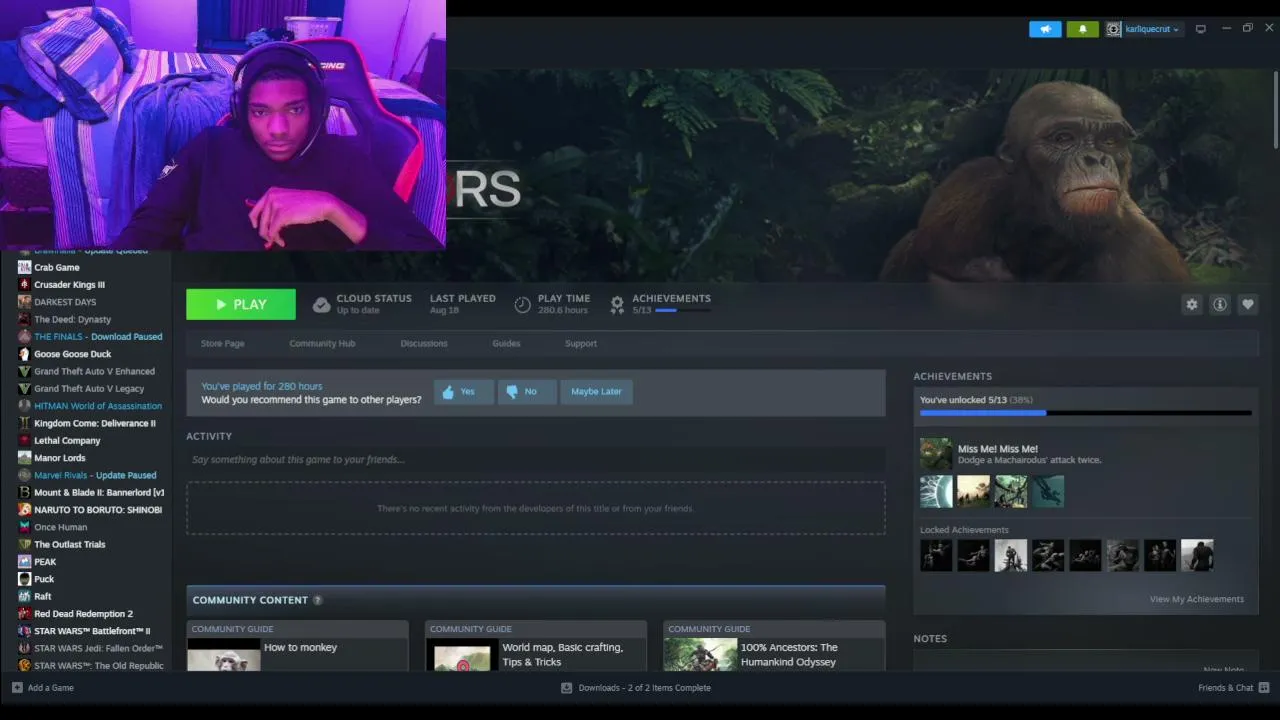Image resolution: width=1280 pixels, height=720 pixels.
Task: Open 'World map, Basic crafting' guide
Action: 536,646
